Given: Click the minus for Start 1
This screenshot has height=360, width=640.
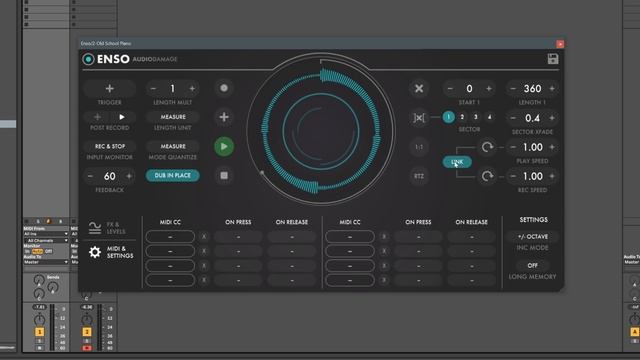Looking at the screenshot, I should (450, 89).
